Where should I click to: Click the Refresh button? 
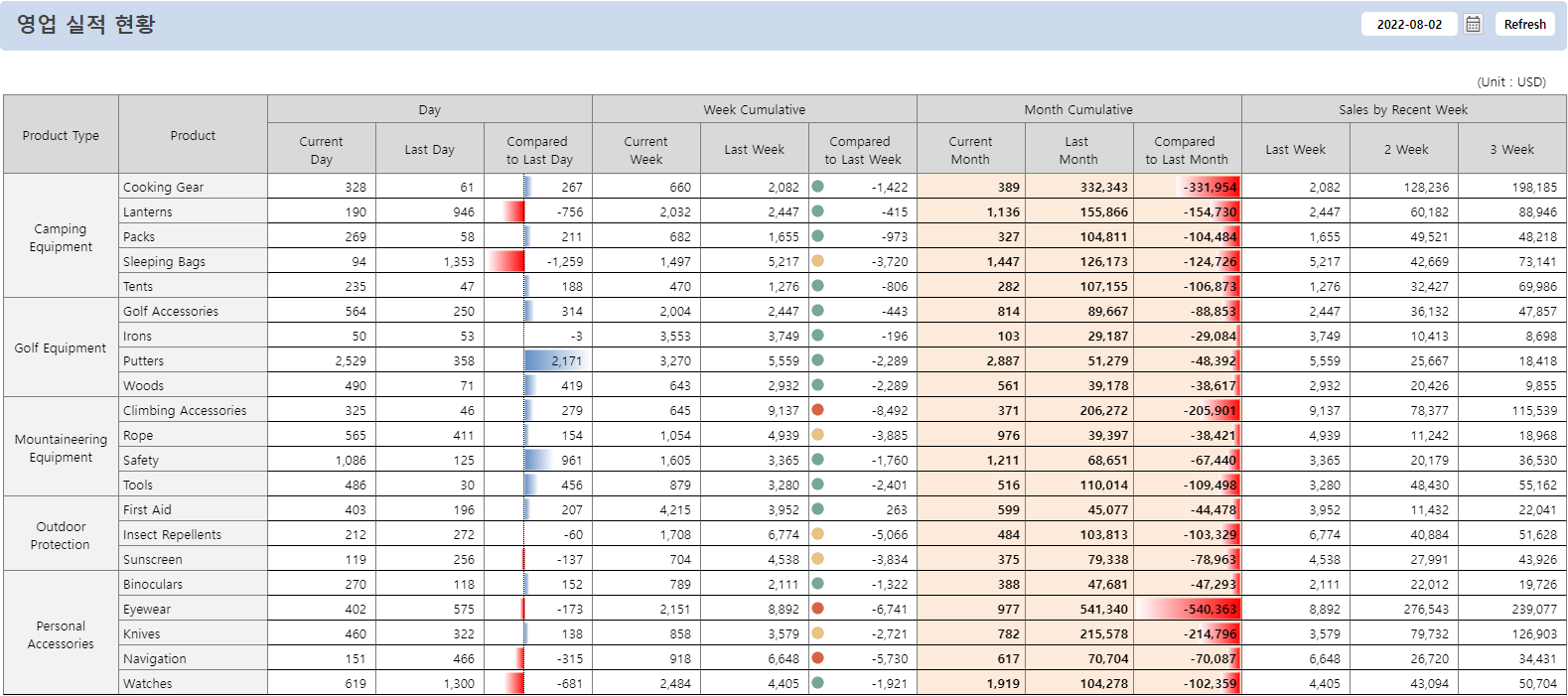click(1524, 24)
